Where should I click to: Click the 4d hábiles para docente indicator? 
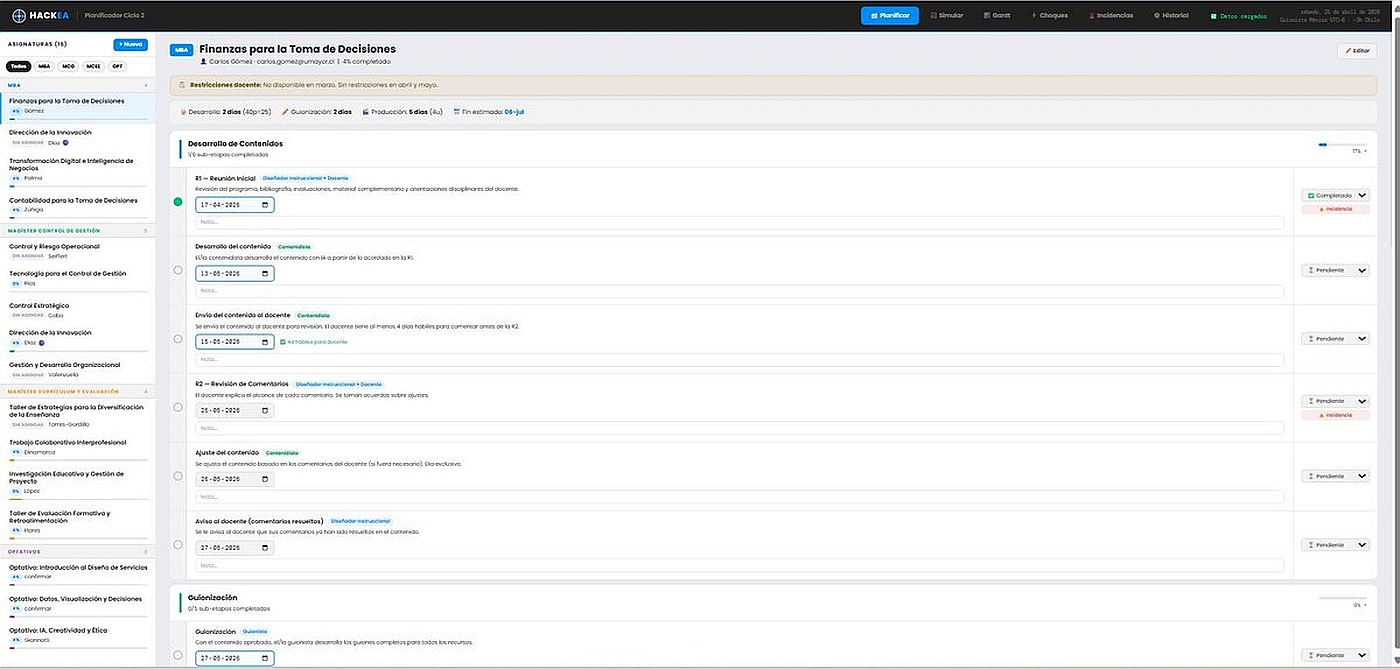(x=314, y=342)
